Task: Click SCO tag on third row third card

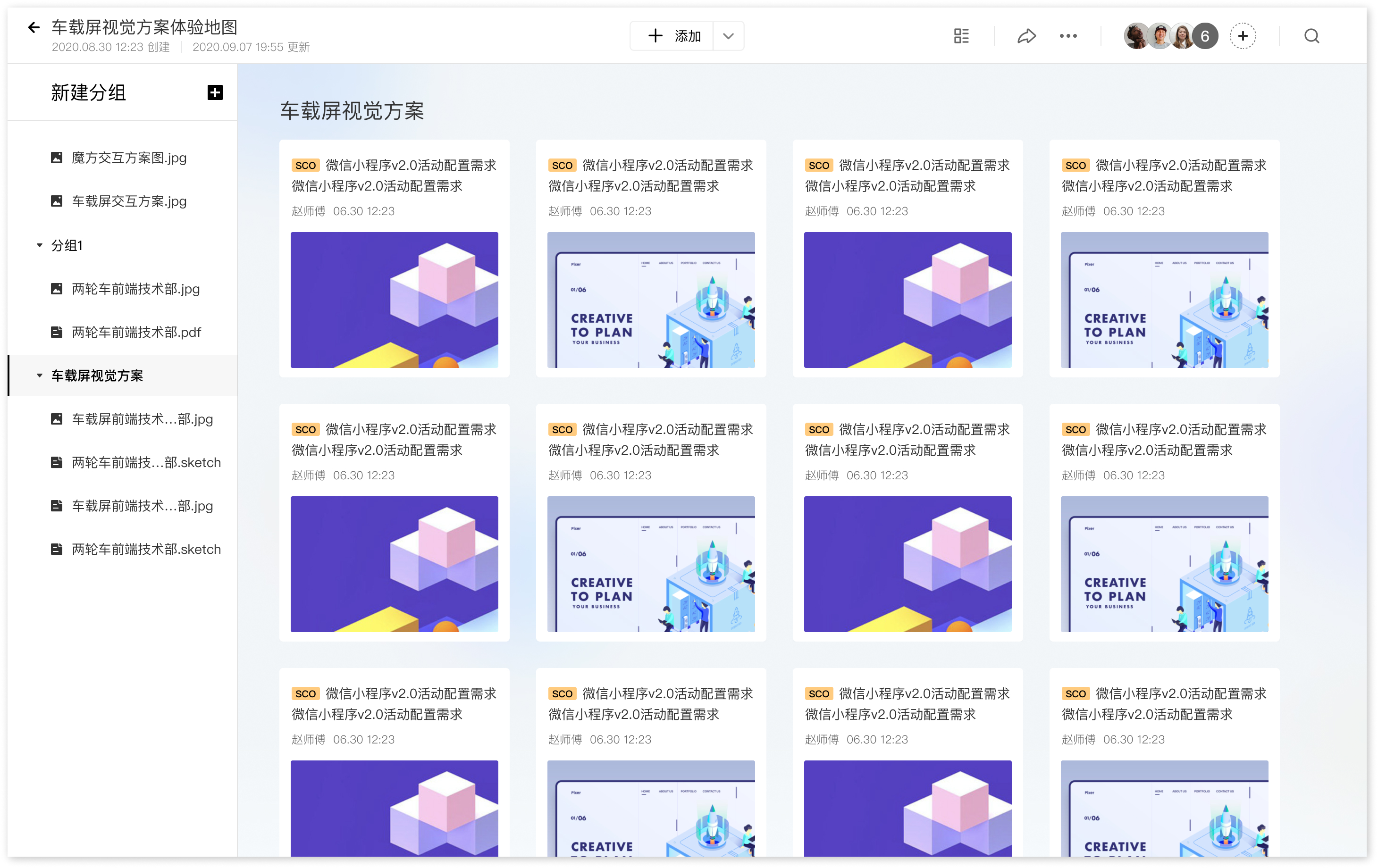Action: click(x=819, y=694)
